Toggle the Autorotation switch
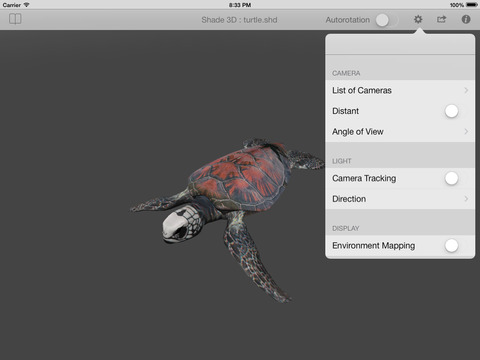480x360 pixels. tap(386, 20)
